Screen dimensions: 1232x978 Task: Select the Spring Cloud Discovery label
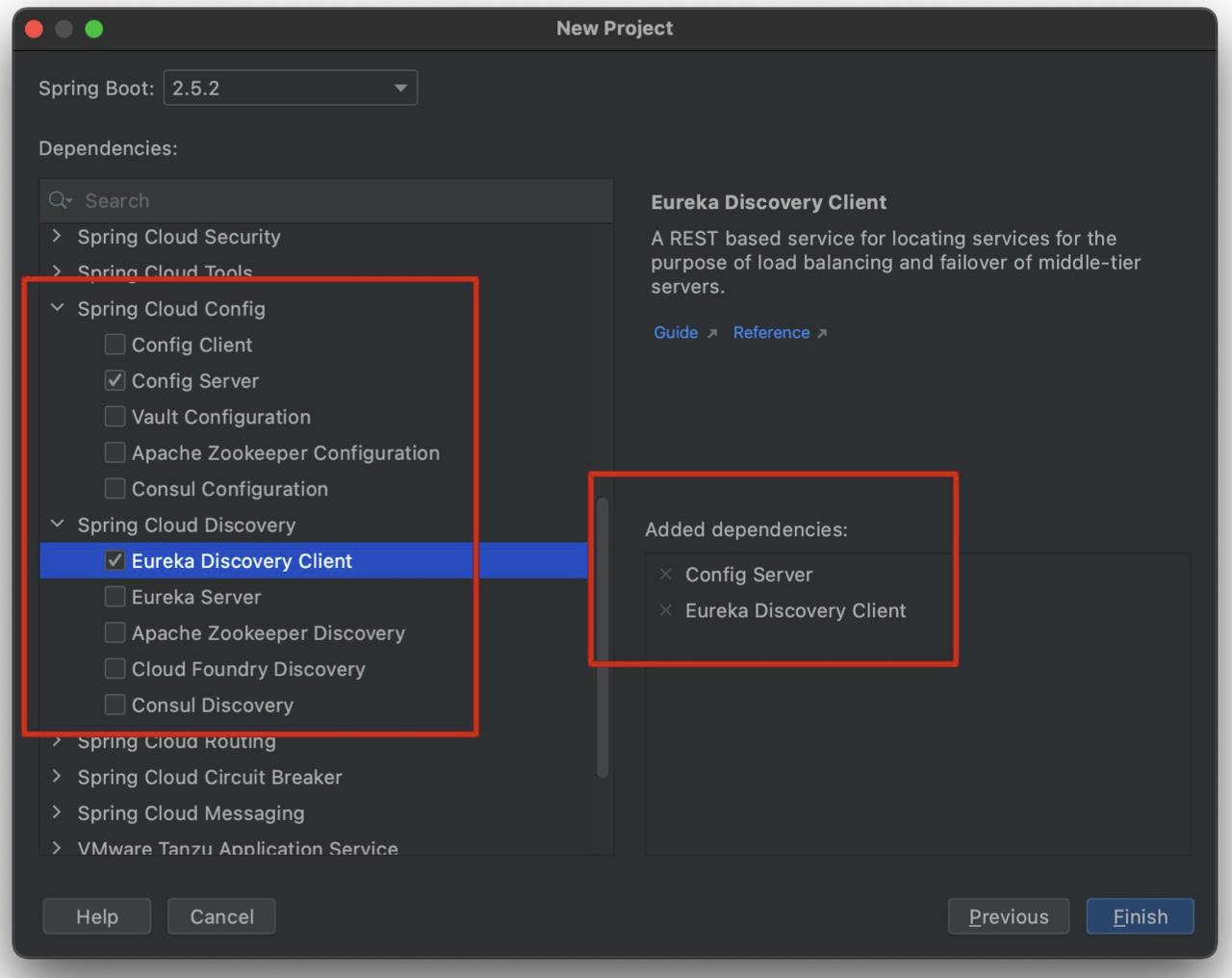[187, 525]
